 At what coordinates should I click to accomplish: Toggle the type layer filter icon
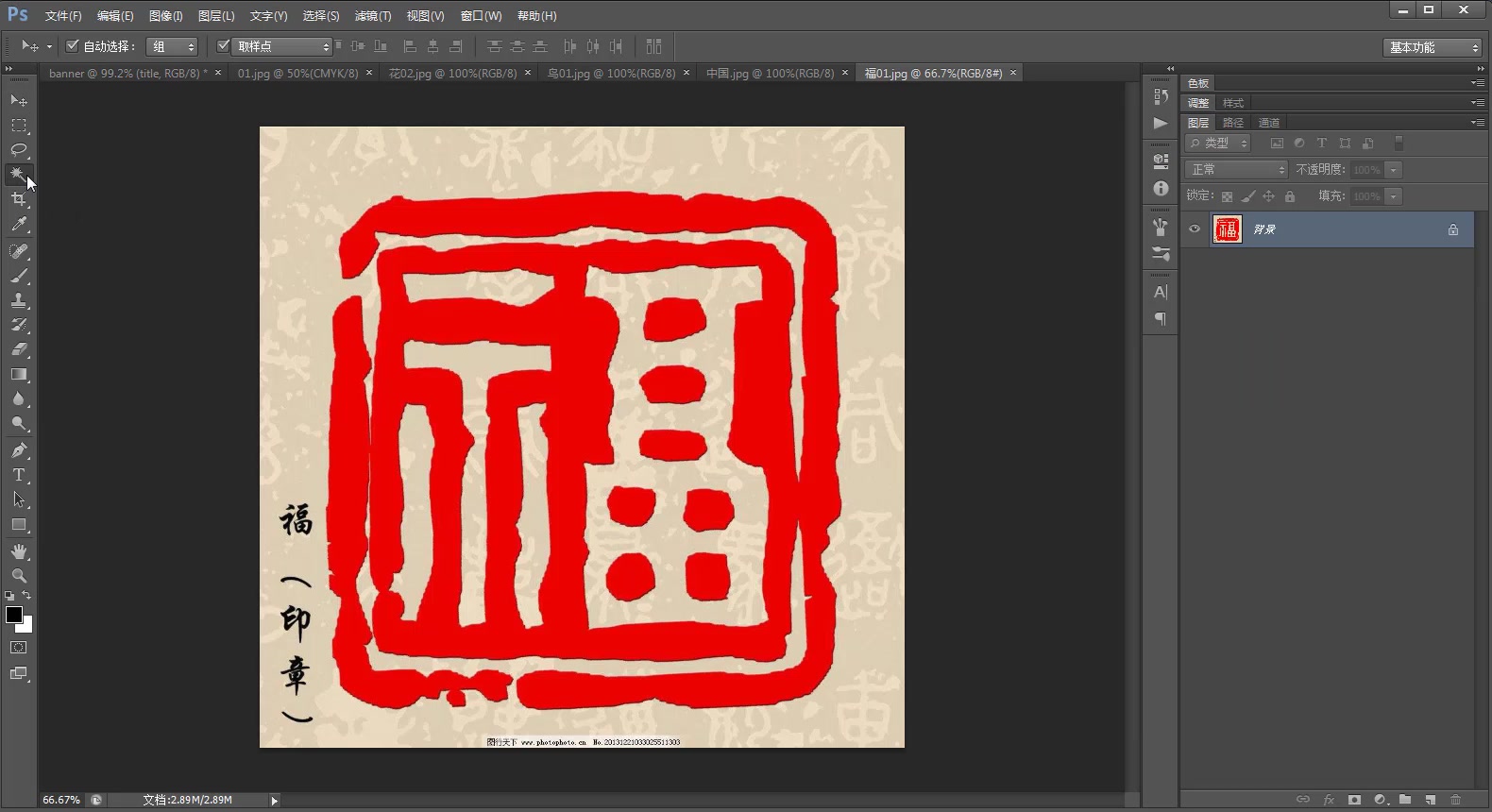click(x=1322, y=144)
